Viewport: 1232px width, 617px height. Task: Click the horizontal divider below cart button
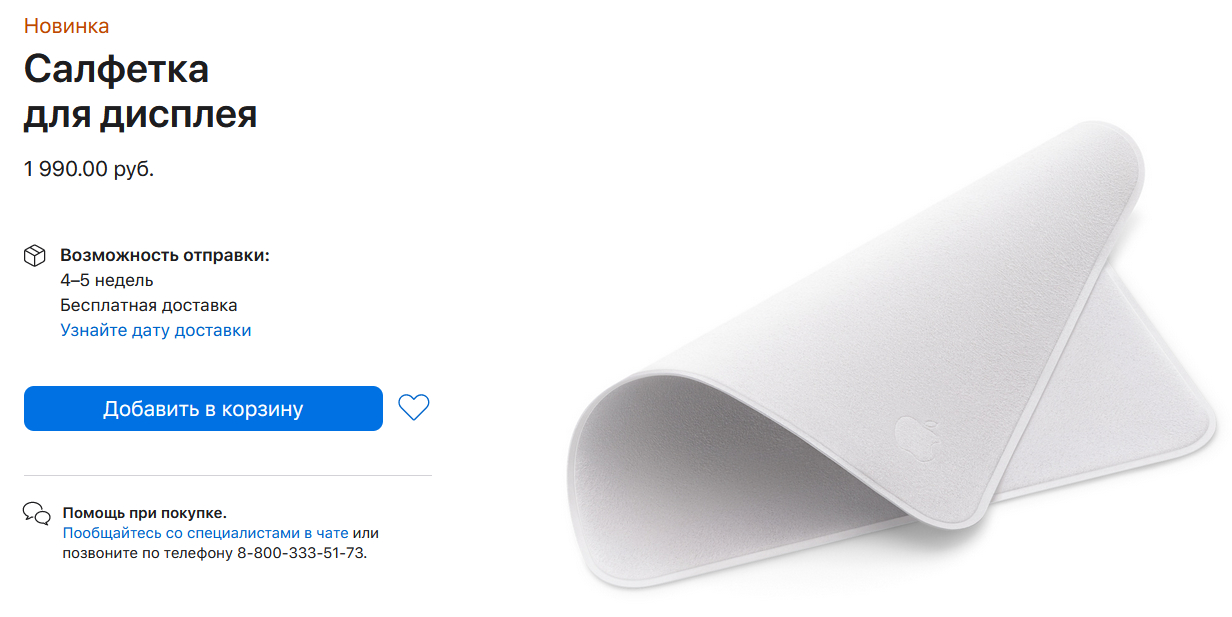tap(228, 475)
